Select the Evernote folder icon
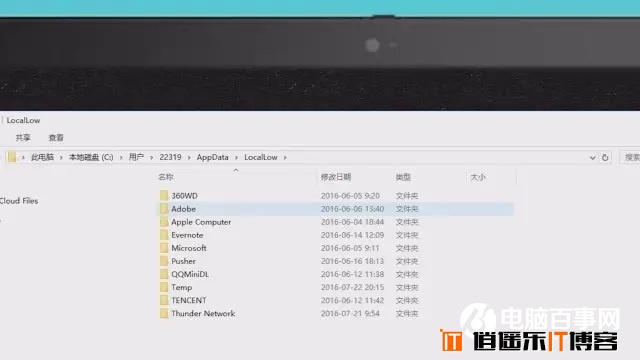The height and width of the screenshot is (360, 640). 164,235
